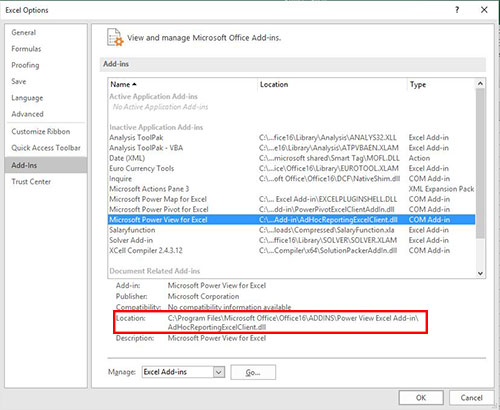
Task: Click the Help question mark icon
Action: click(457, 10)
